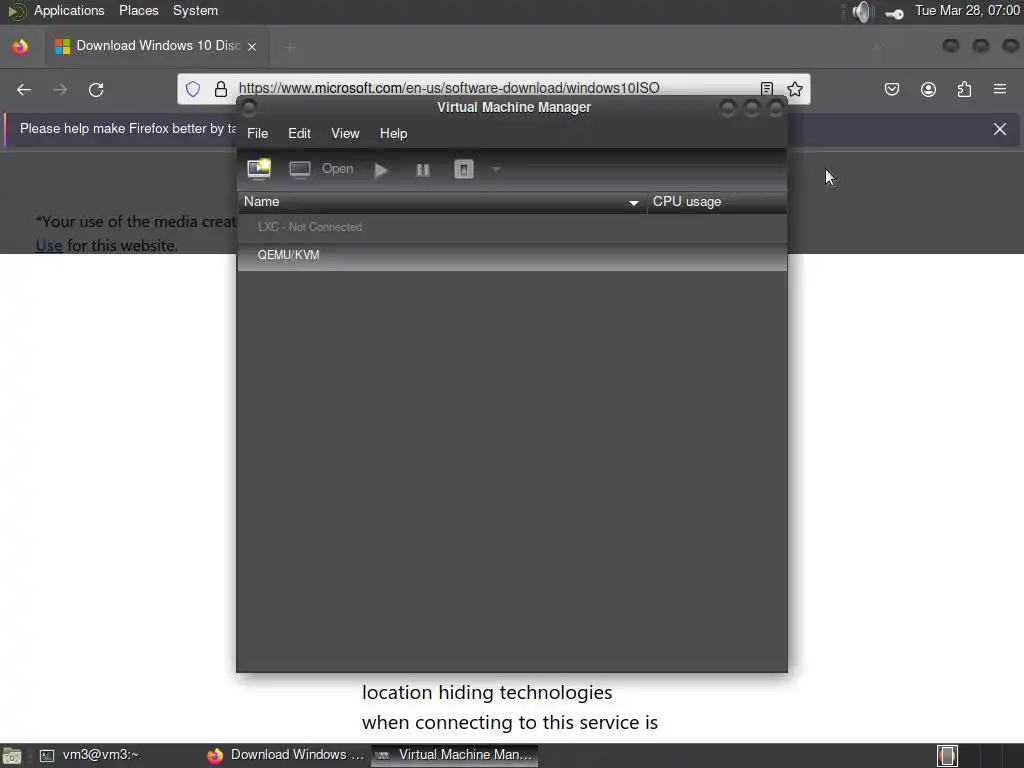The image size is (1024, 768).
Task: Select the Download Windows 10 Disc tab
Action: click(x=157, y=46)
